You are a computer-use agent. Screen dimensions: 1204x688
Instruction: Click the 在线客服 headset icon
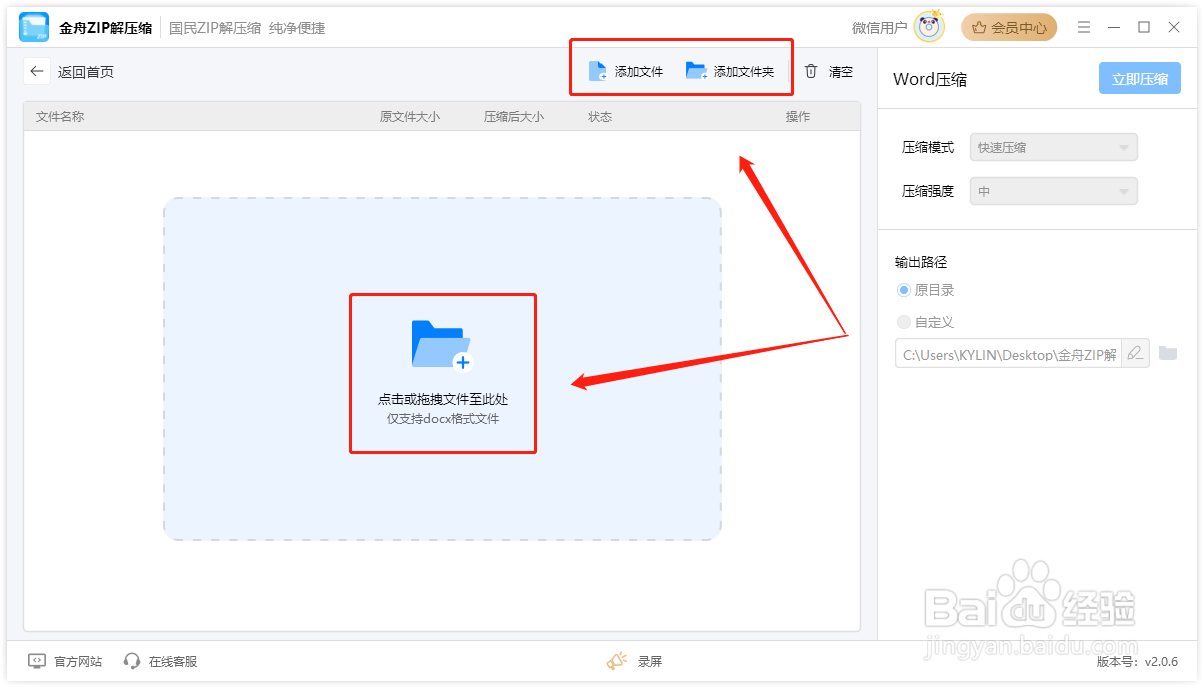[x=132, y=661]
